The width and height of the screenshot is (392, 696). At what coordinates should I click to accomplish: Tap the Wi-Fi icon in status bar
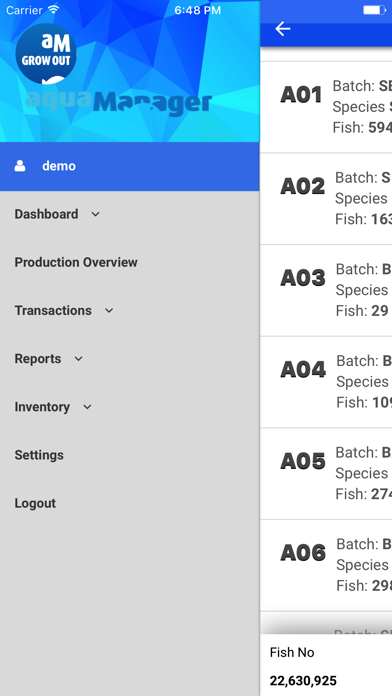[x=54, y=10]
